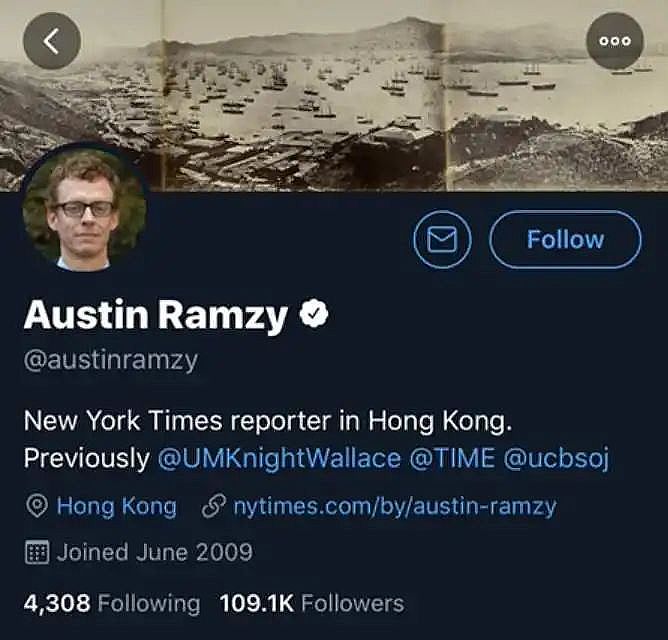Open direct message via envelope icon
The height and width of the screenshot is (640, 668).
pos(442,239)
